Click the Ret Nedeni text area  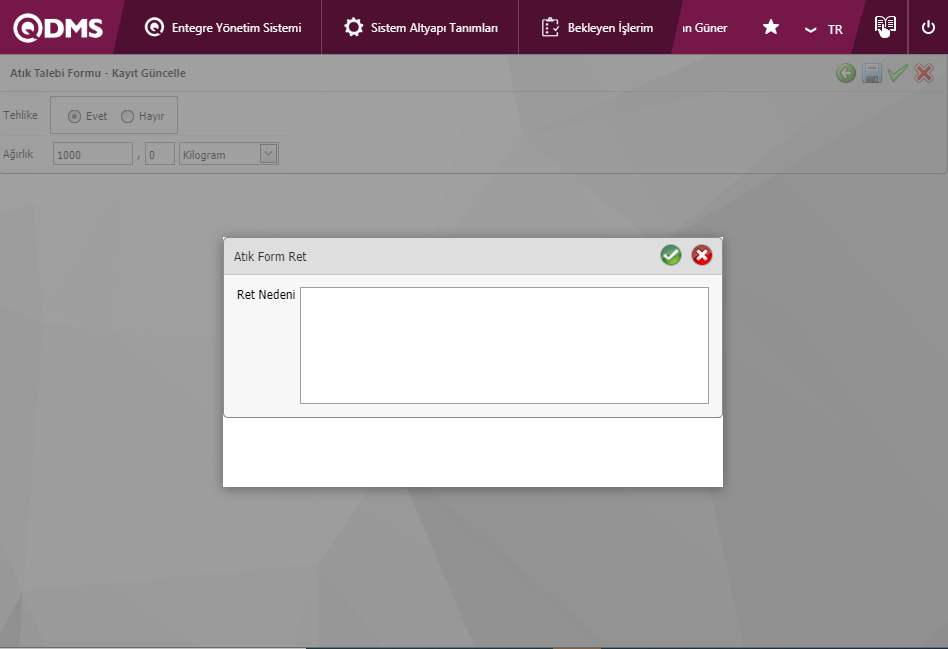pos(504,345)
